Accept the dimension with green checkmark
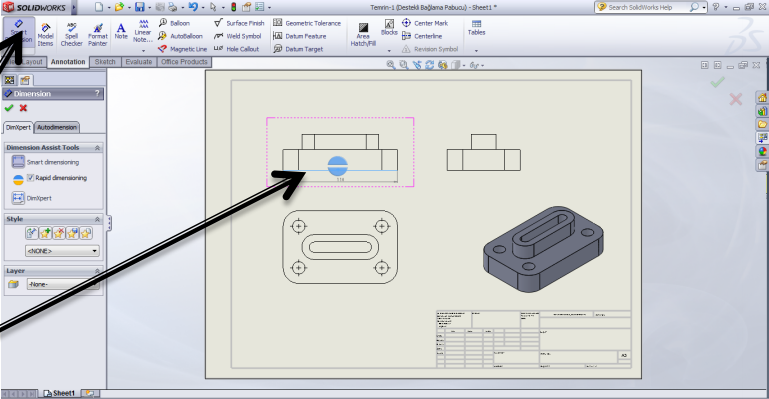The image size is (769, 399). pos(8,108)
